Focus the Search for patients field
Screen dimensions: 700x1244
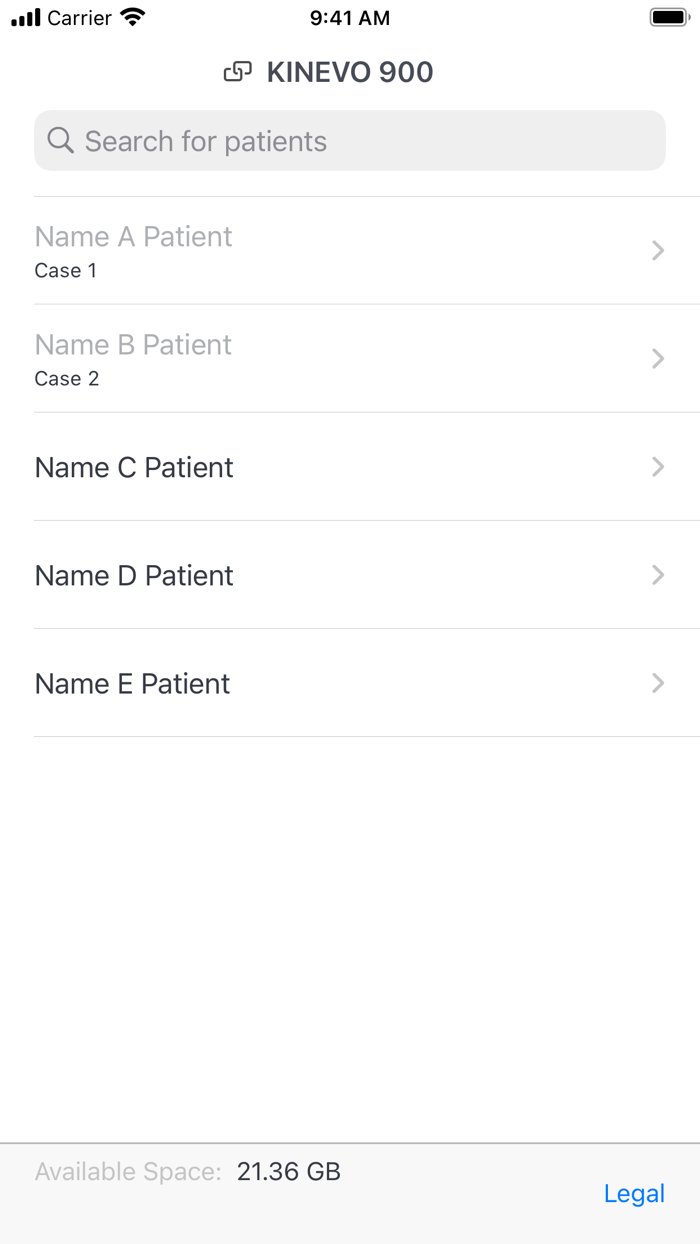click(x=350, y=141)
